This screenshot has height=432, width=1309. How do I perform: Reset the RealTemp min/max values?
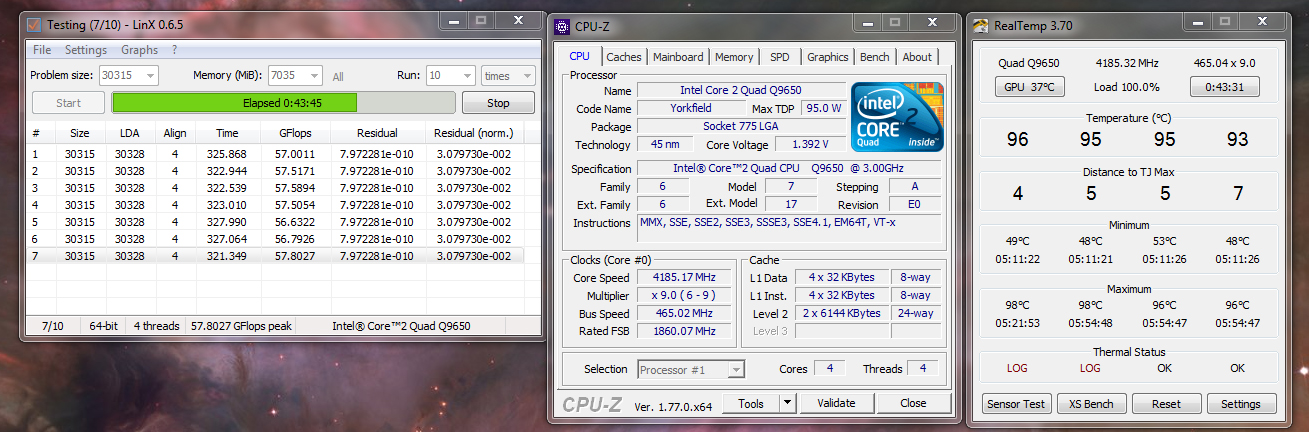point(1166,404)
